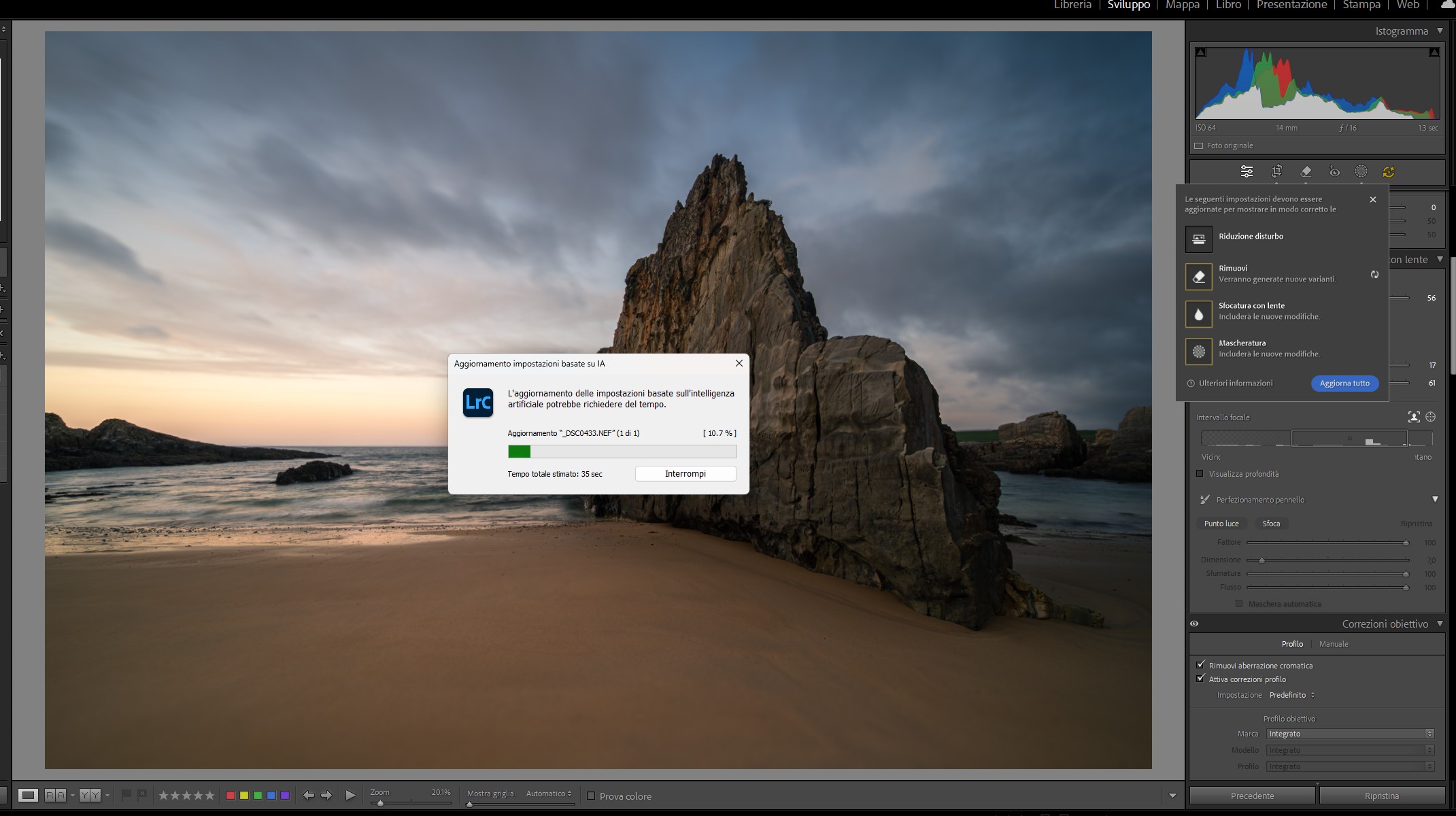Screen dimensions: 1456x816
Task: Apply the red color label
Action: (x=231, y=795)
